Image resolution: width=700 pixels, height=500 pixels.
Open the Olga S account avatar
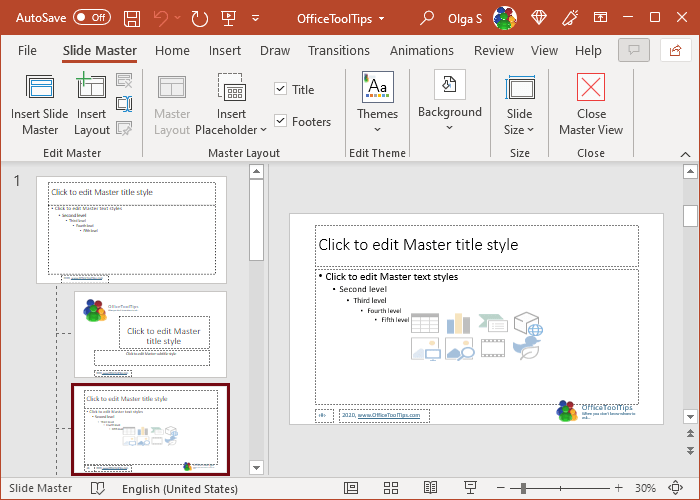pyautogui.click(x=504, y=18)
